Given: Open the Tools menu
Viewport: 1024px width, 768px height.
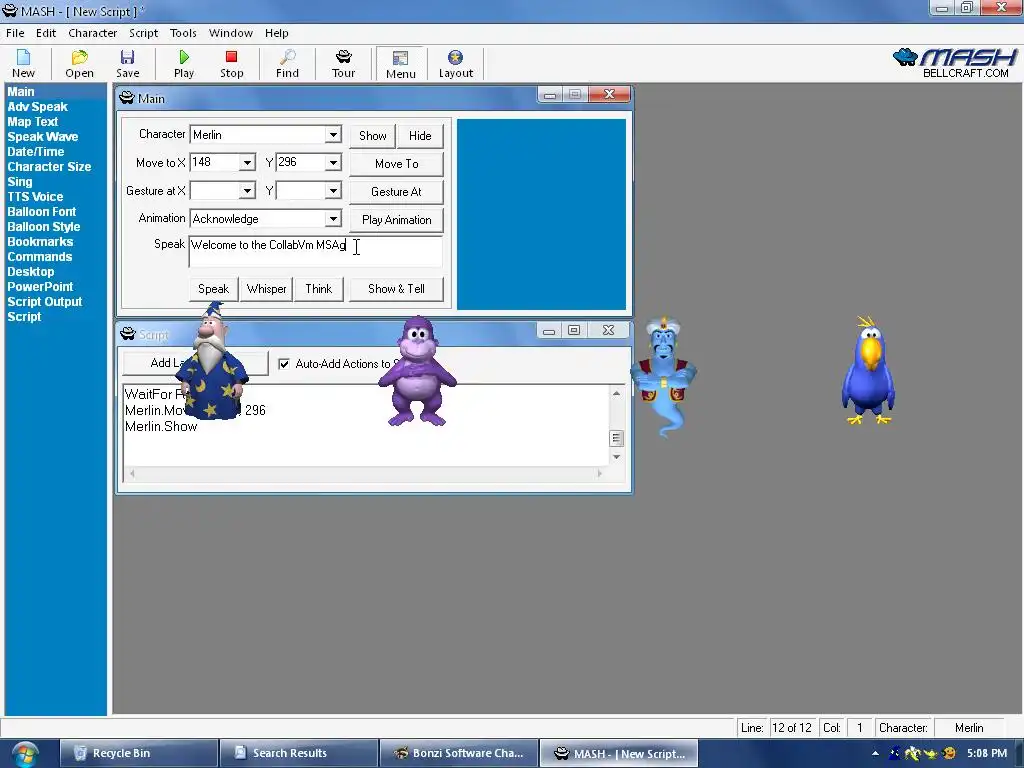Looking at the screenshot, I should [x=183, y=33].
